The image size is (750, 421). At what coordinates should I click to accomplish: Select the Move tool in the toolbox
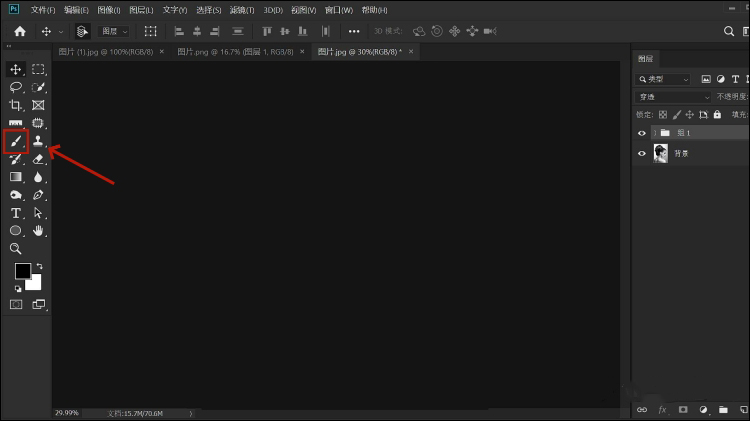coord(15,69)
